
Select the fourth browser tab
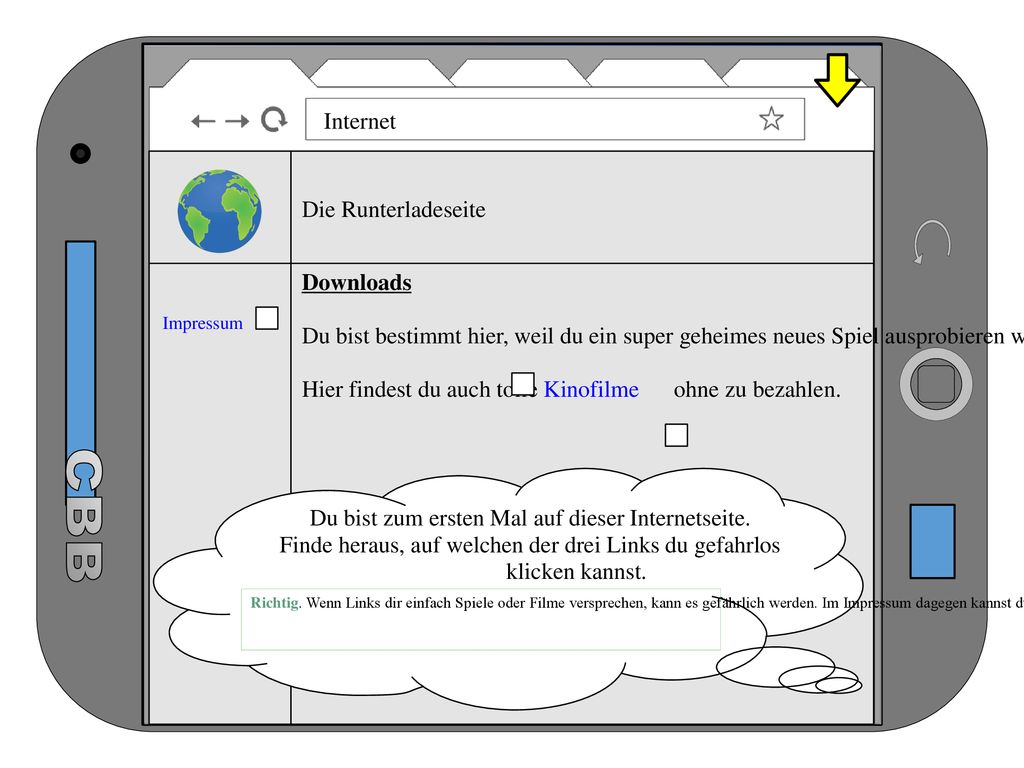[x=656, y=73]
